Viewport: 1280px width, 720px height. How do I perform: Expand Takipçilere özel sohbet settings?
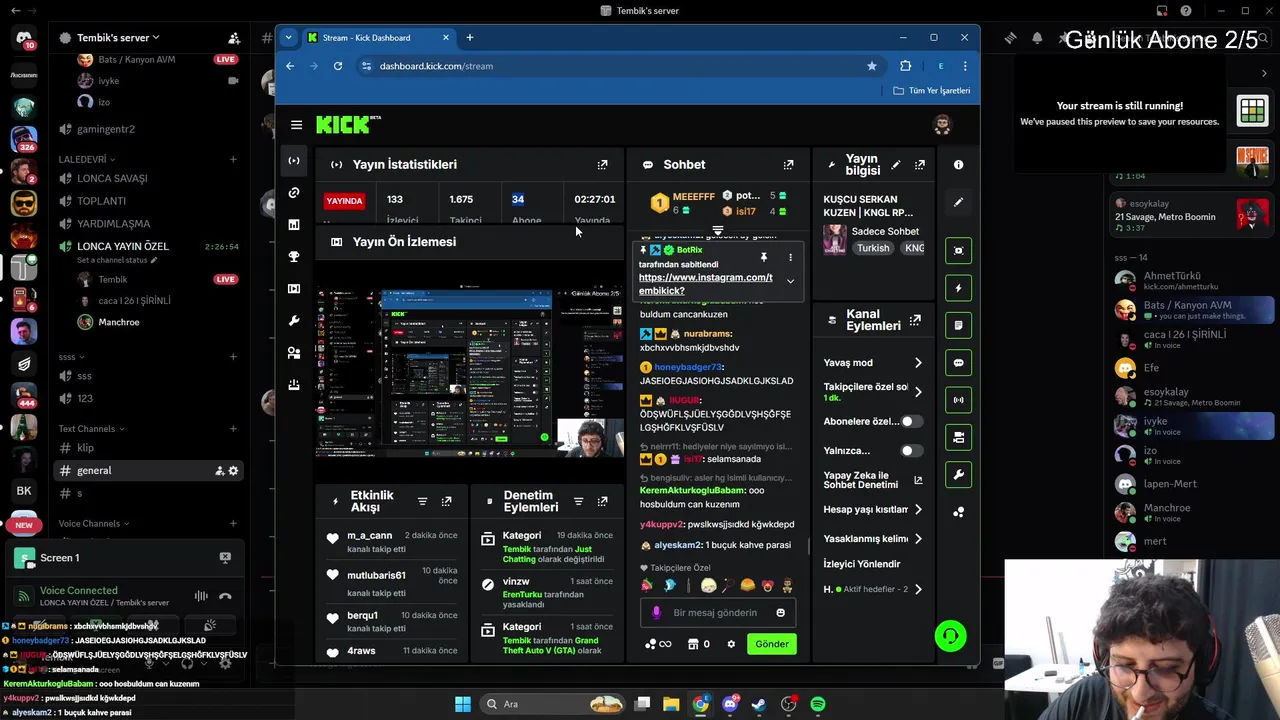(x=918, y=392)
